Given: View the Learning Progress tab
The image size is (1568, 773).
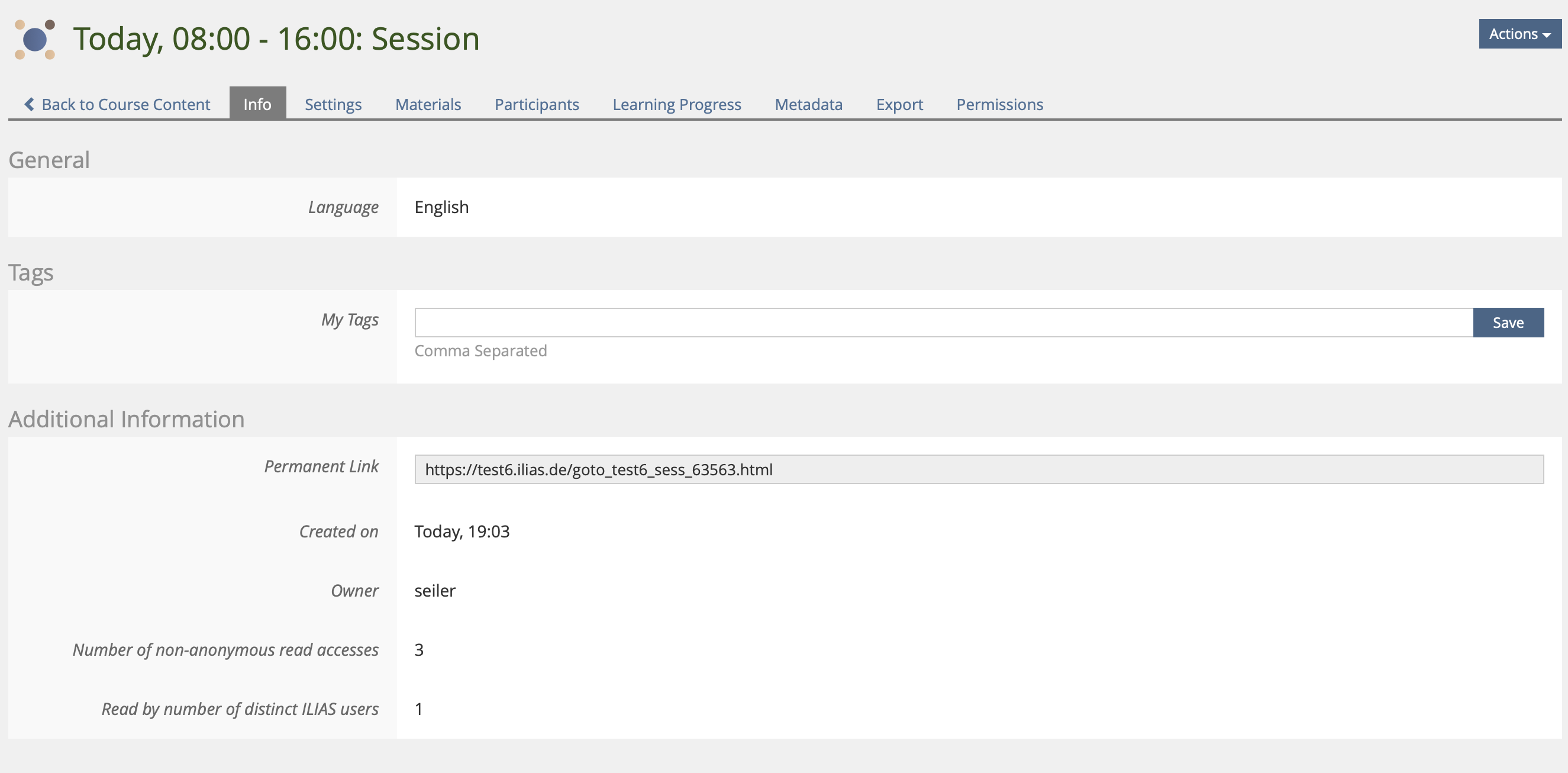Looking at the screenshot, I should tap(676, 105).
